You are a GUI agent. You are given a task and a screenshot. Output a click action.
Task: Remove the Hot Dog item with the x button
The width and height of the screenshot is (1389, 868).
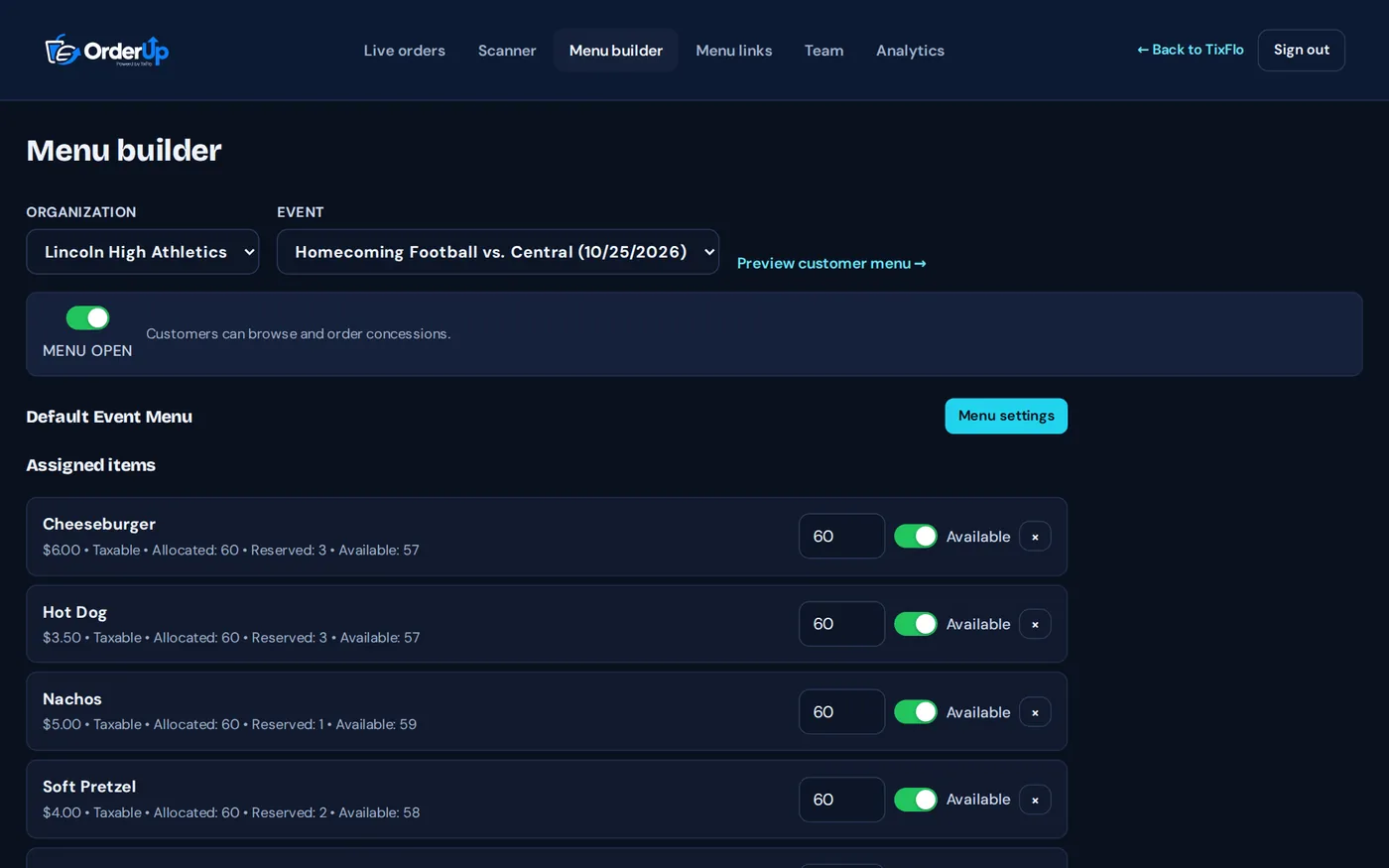point(1035,624)
